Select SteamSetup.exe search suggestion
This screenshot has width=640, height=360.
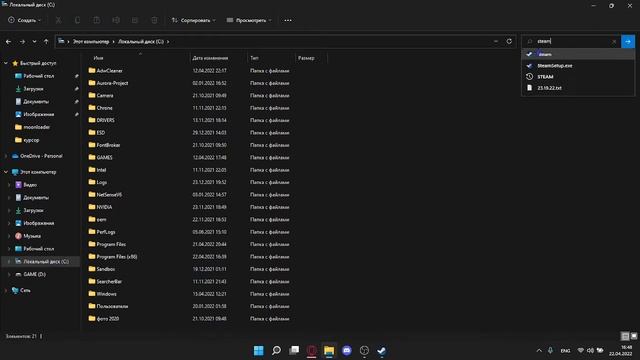578,65
